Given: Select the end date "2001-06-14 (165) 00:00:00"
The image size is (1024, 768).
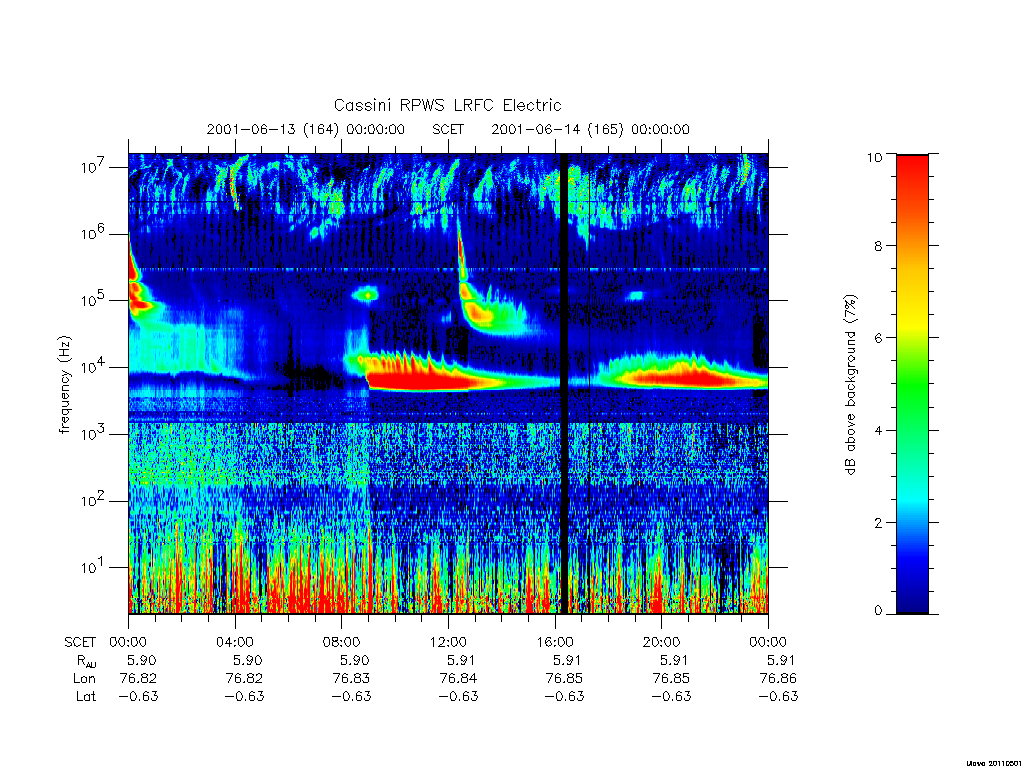Looking at the screenshot, I should click(590, 129).
